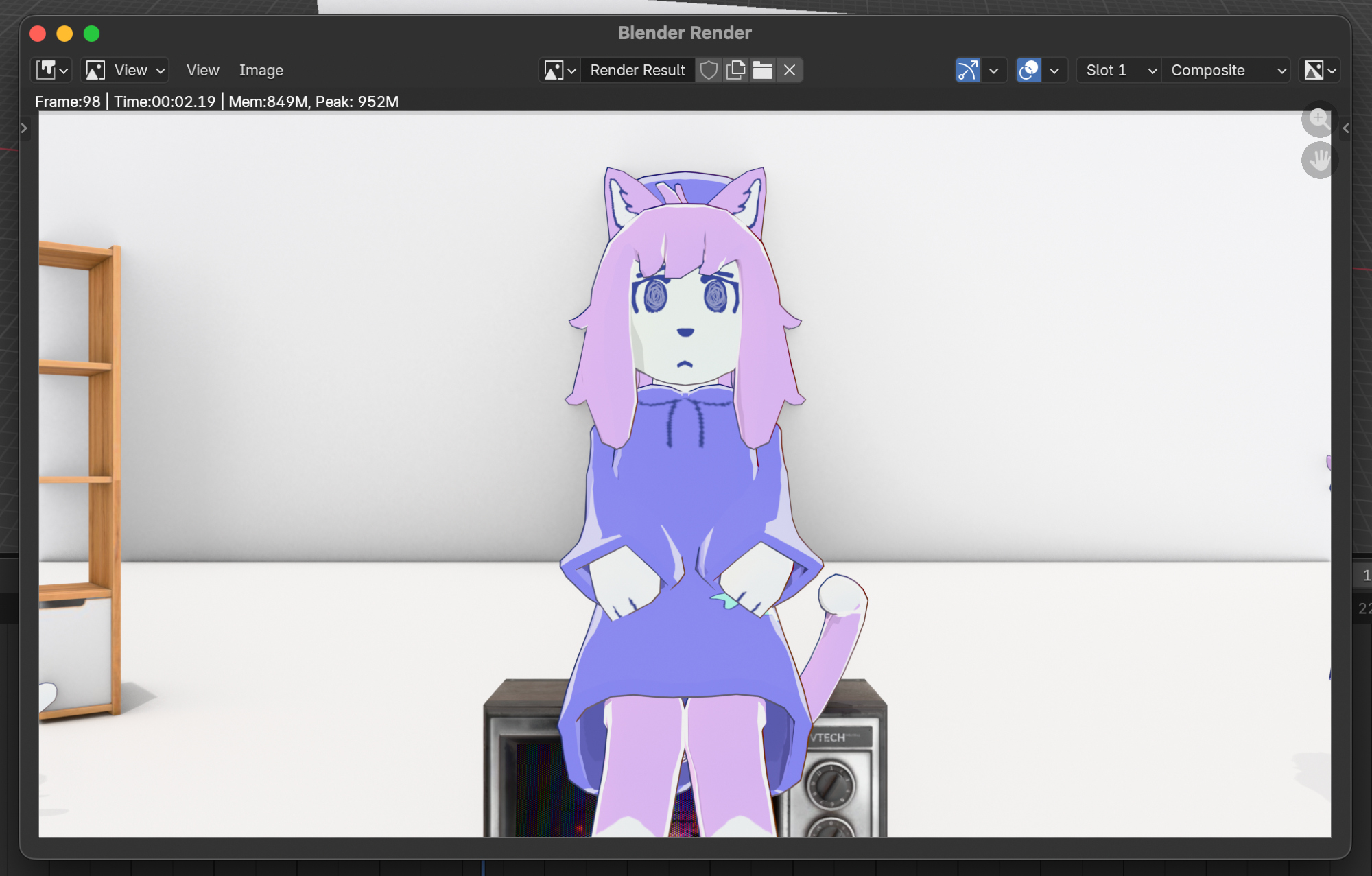Open the Composite layer dropdown
This screenshot has height=876, width=1372.
coord(1225,70)
